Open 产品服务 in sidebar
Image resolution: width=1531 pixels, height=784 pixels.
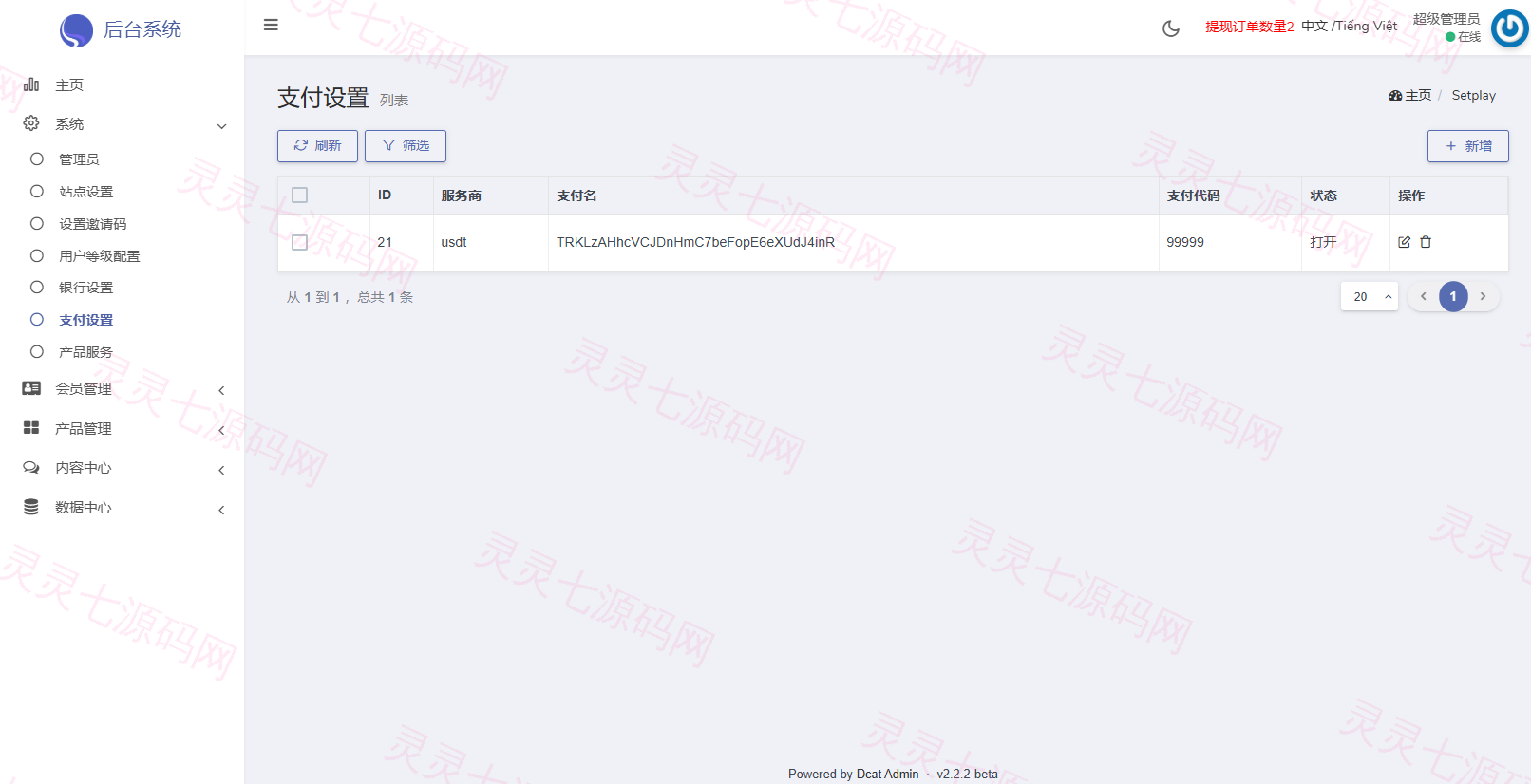pos(85,352)
